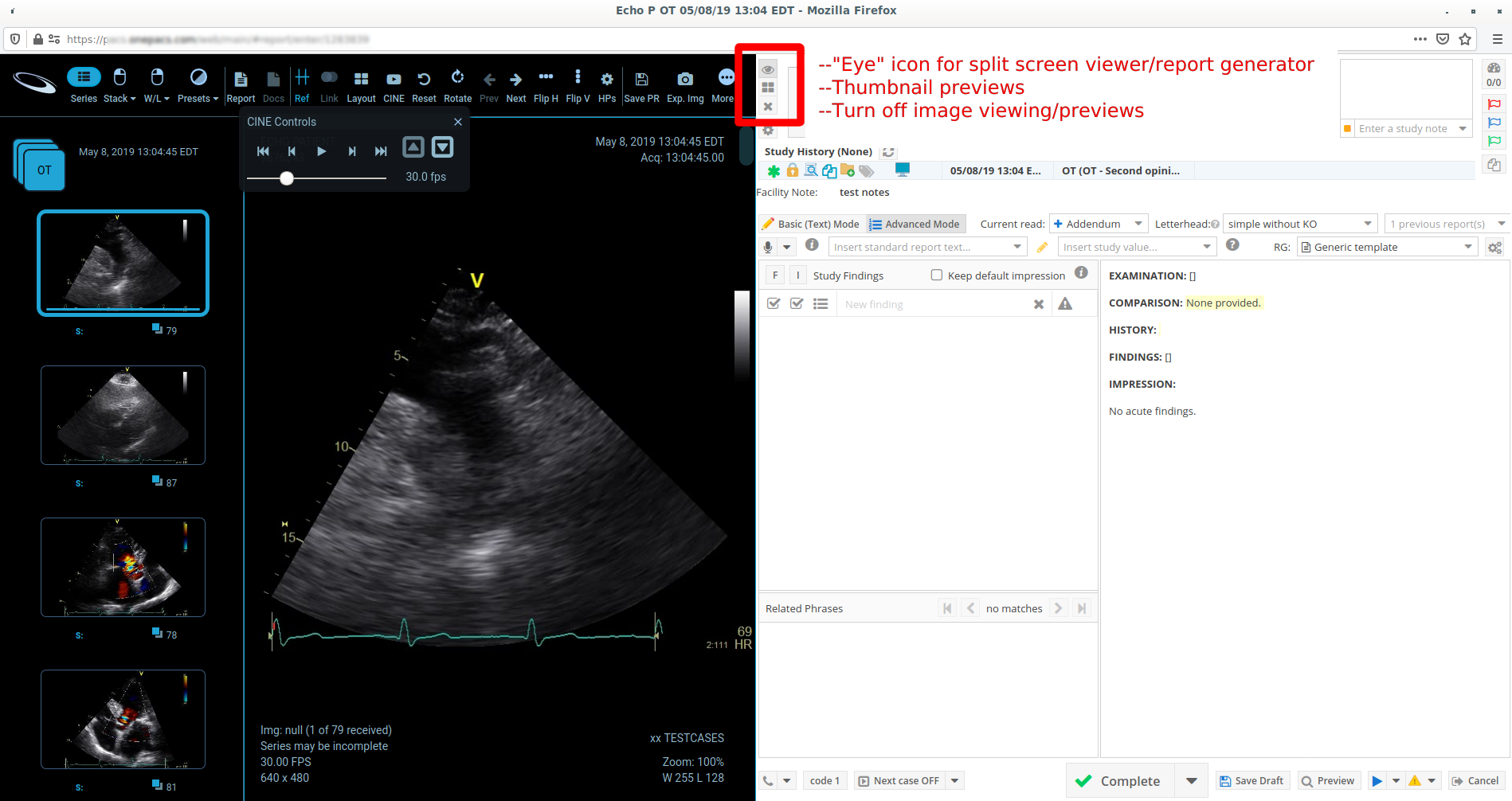This screenshot has height=801, width=1512.
Task: Click the New finding input field
Action: point(935,304)
